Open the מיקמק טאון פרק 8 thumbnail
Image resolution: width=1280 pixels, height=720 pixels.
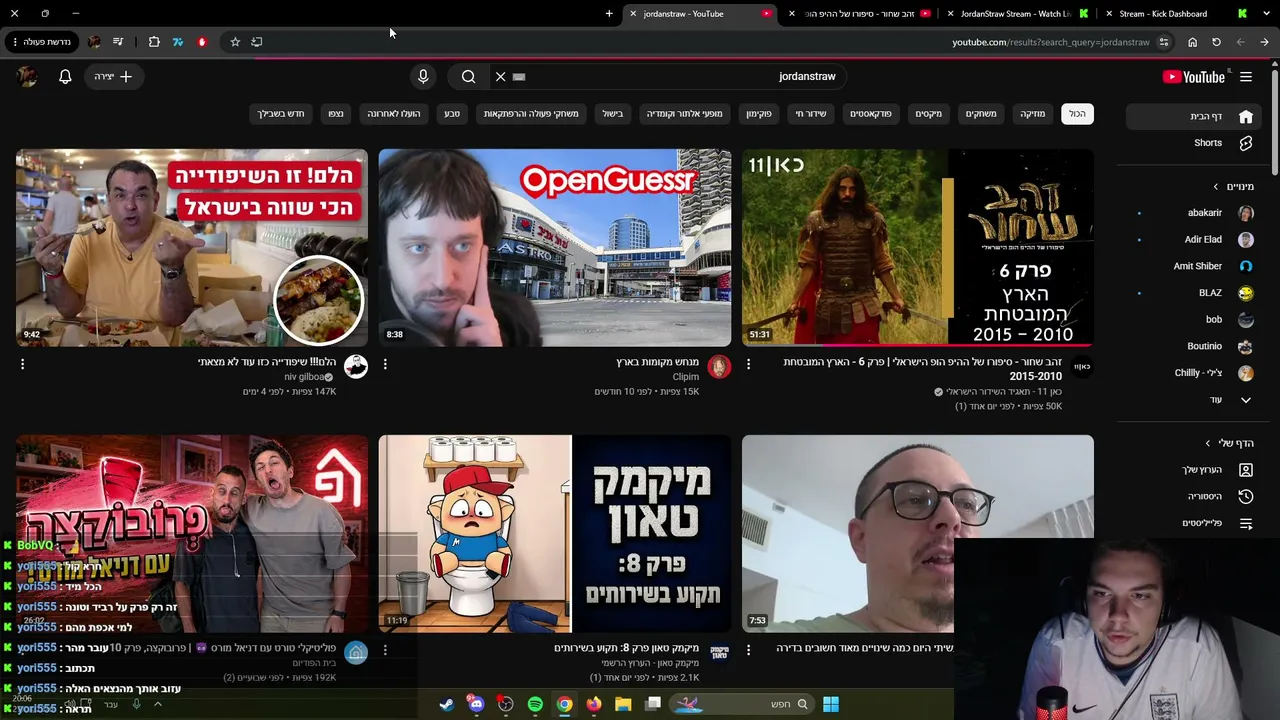point(555,533)
